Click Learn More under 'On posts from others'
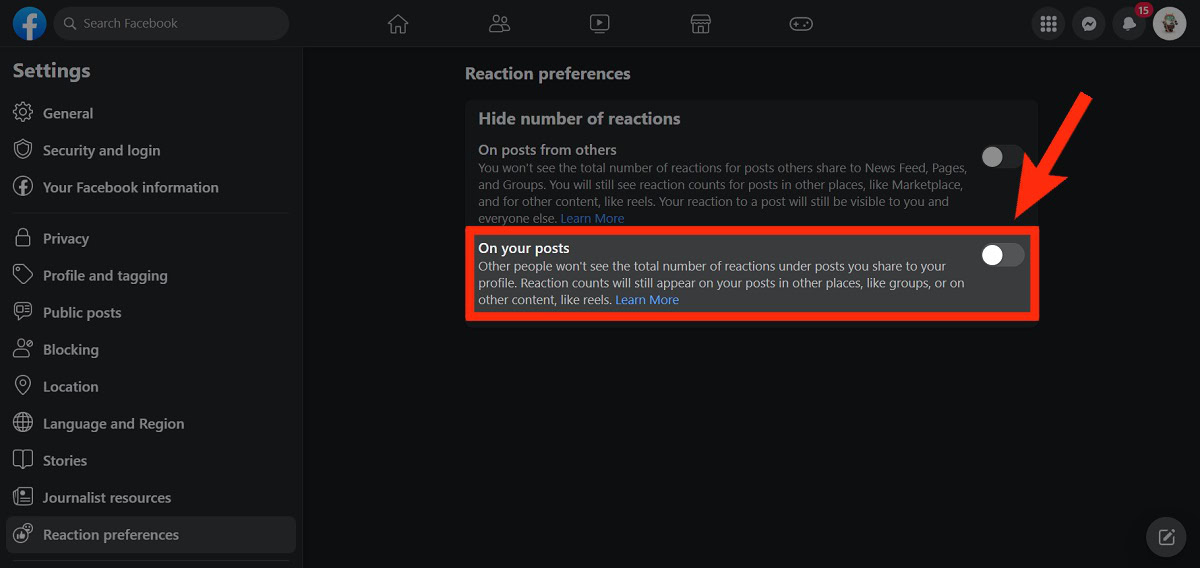This screenshot has height=568, width=1200. point(592,219)
